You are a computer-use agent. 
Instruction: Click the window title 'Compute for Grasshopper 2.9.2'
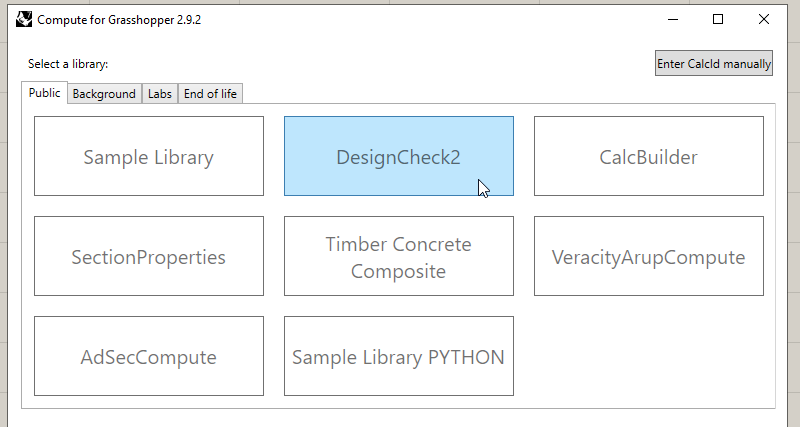coord(119,20)
